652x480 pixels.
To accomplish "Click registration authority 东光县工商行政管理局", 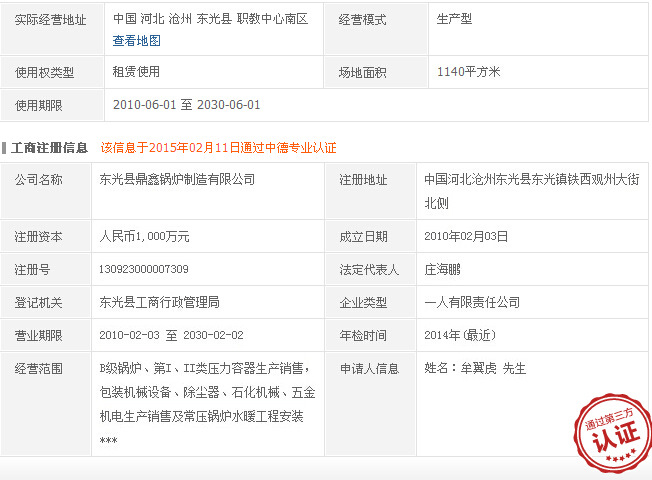I will pos(159,302).
